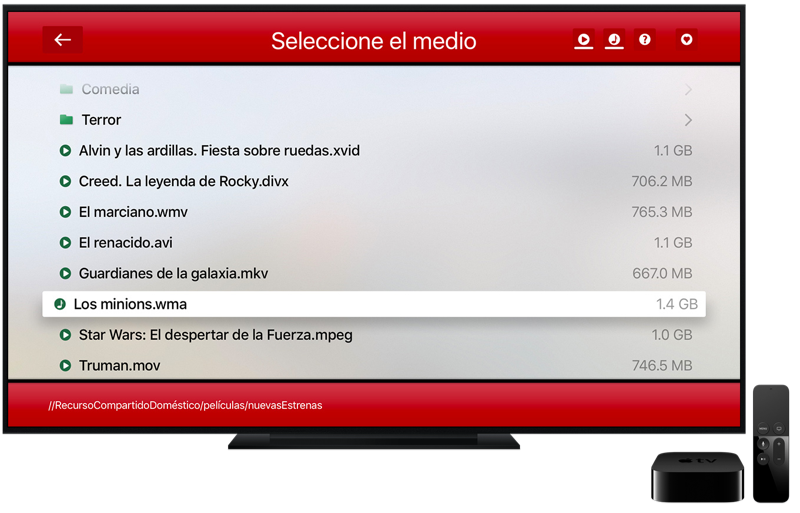Click the shared folder path text
This screenshot has height=513, width=800.
click(x=185, y=406)
